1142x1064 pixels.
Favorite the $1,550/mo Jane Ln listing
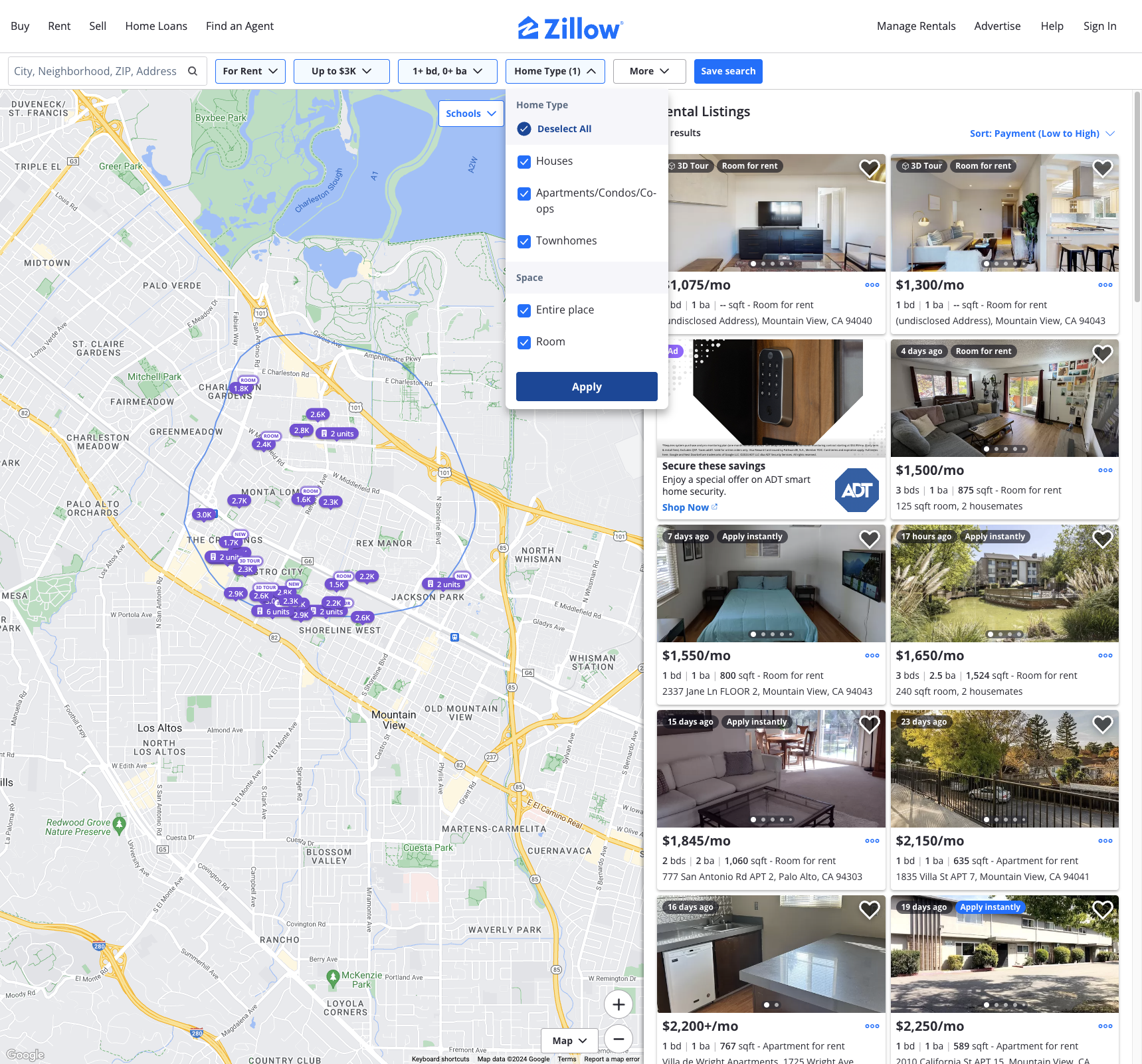click(x=869, y=539)
